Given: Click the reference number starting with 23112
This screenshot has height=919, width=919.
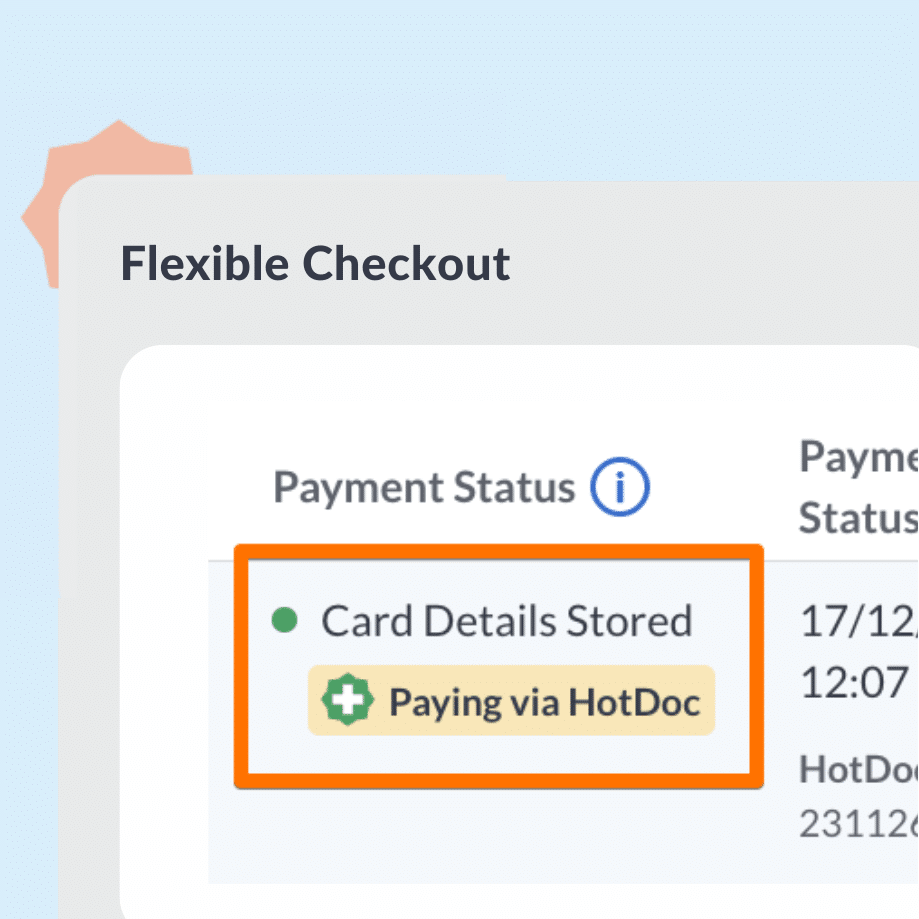Looking at the screenshot, I should 858,824.
